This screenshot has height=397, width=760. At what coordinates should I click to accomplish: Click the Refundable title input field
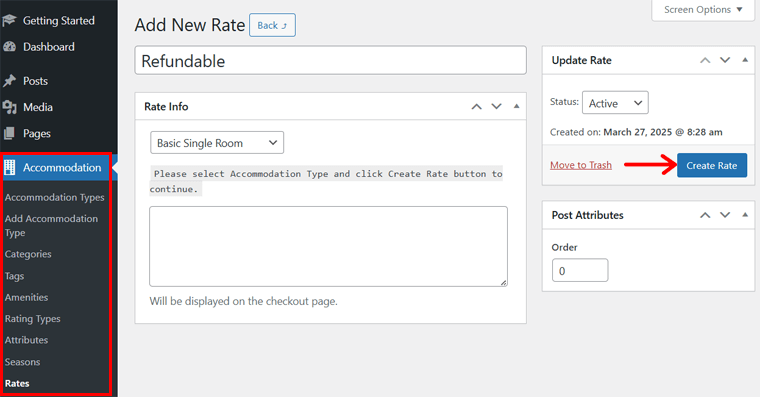(331, 61)
